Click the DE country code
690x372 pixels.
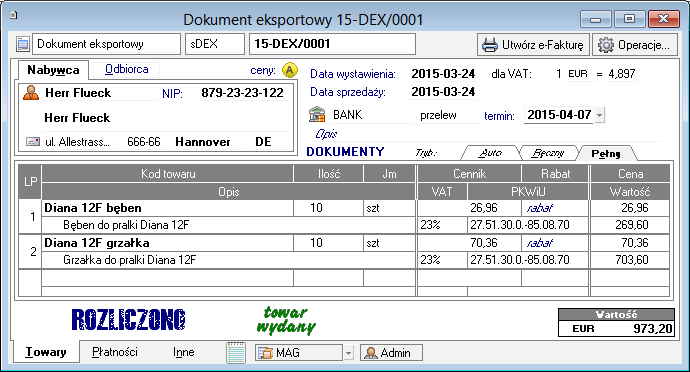pyautogui.click(x=263, y=142)
